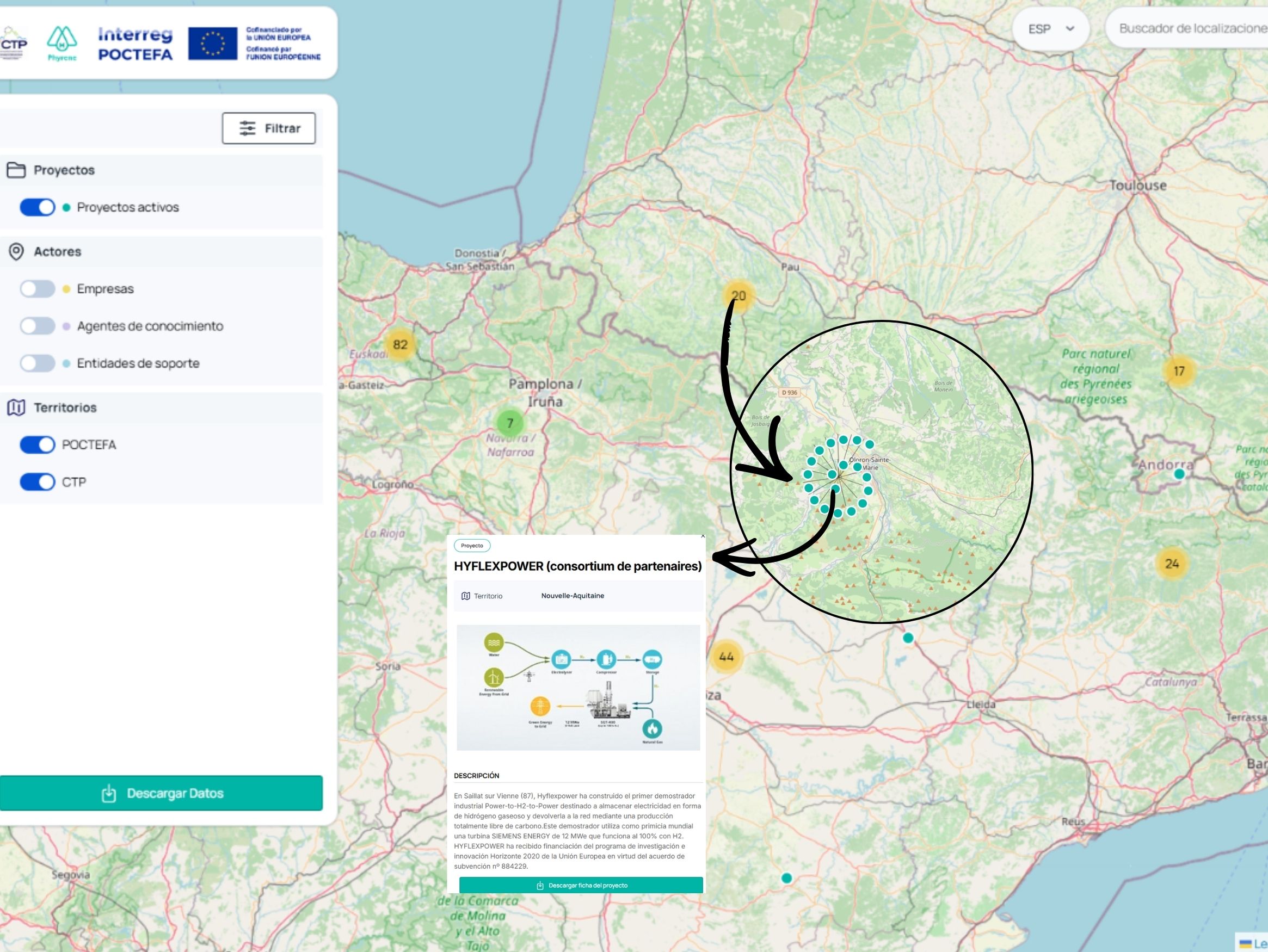Image resolution: width=1268 pixels, height=952 pixels.
Task: Click the Filtrar button
Action: coord(268,128)
